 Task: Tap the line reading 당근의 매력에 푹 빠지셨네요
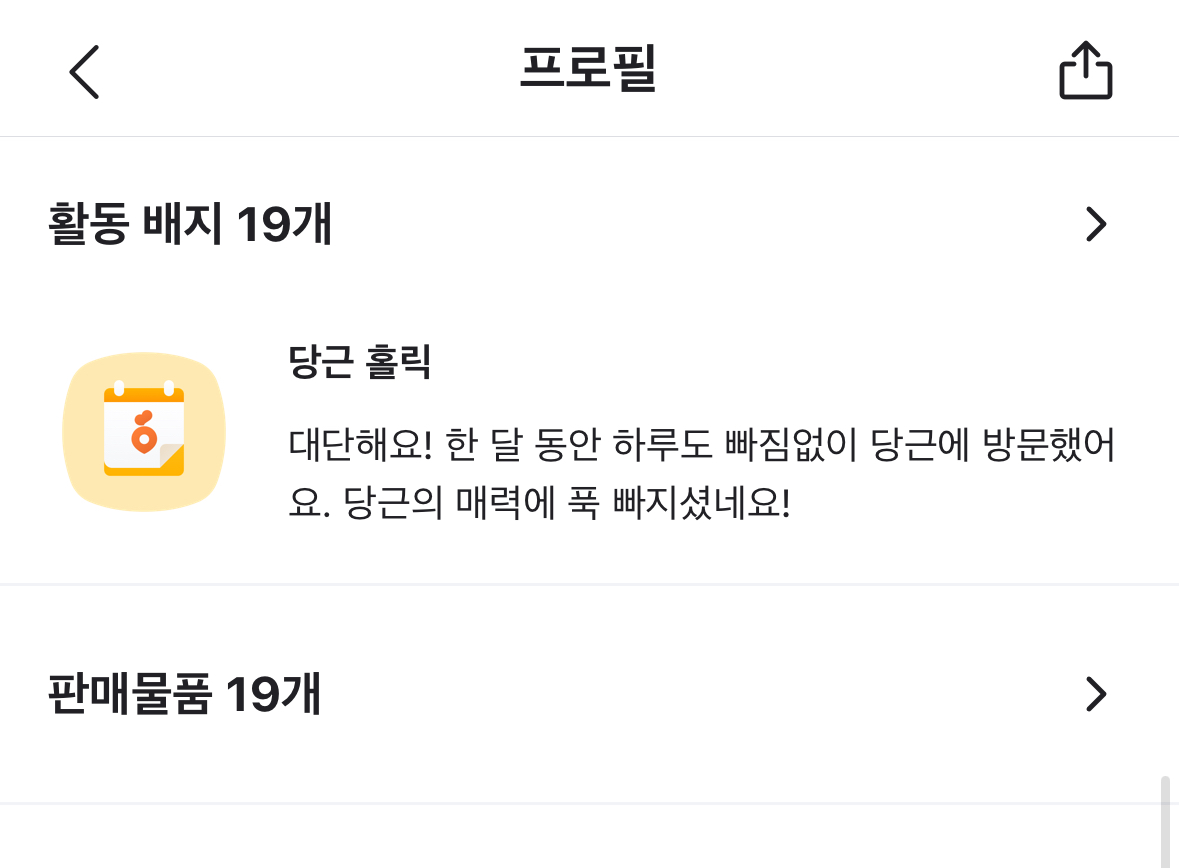click(540, 505)
